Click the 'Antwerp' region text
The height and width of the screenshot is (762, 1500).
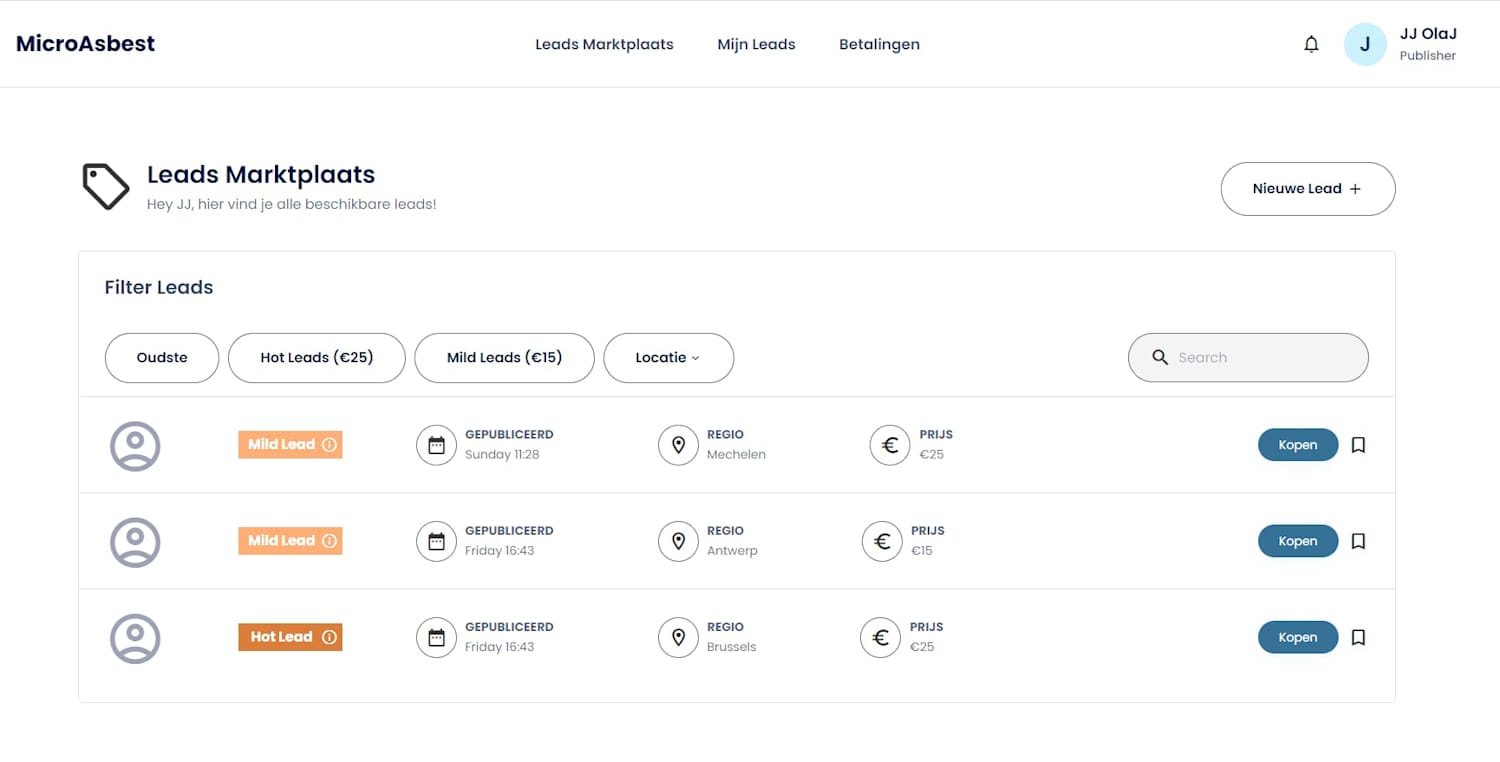point(732,551)
